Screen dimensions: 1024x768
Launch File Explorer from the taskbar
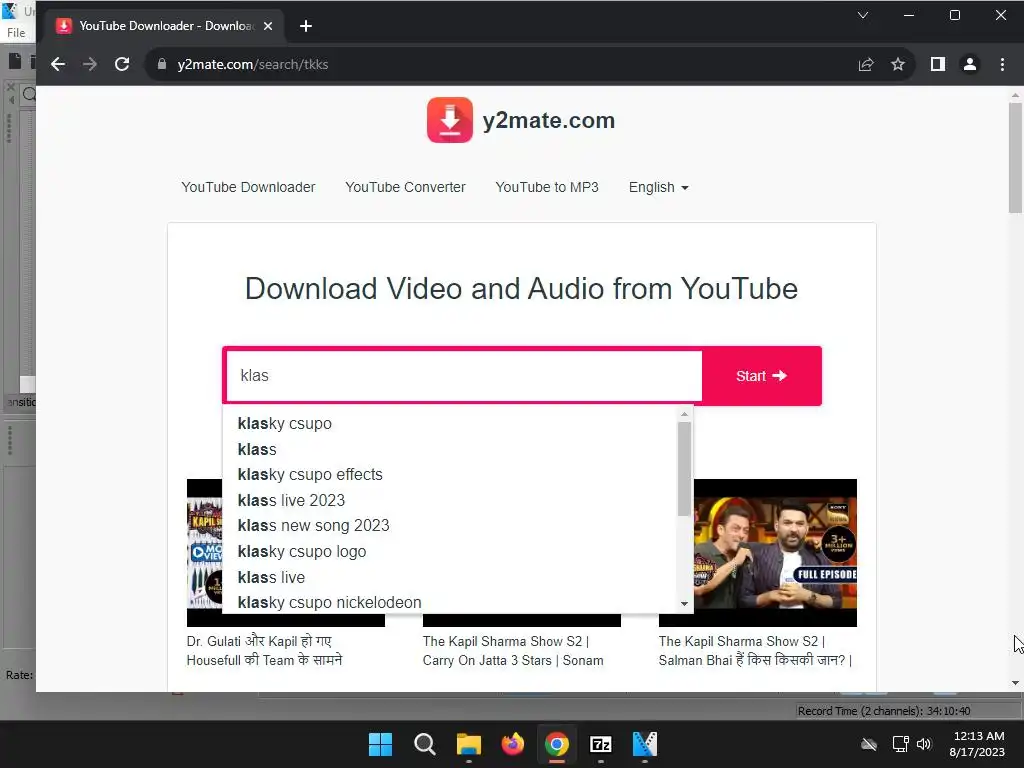click(x=468, y=744)
